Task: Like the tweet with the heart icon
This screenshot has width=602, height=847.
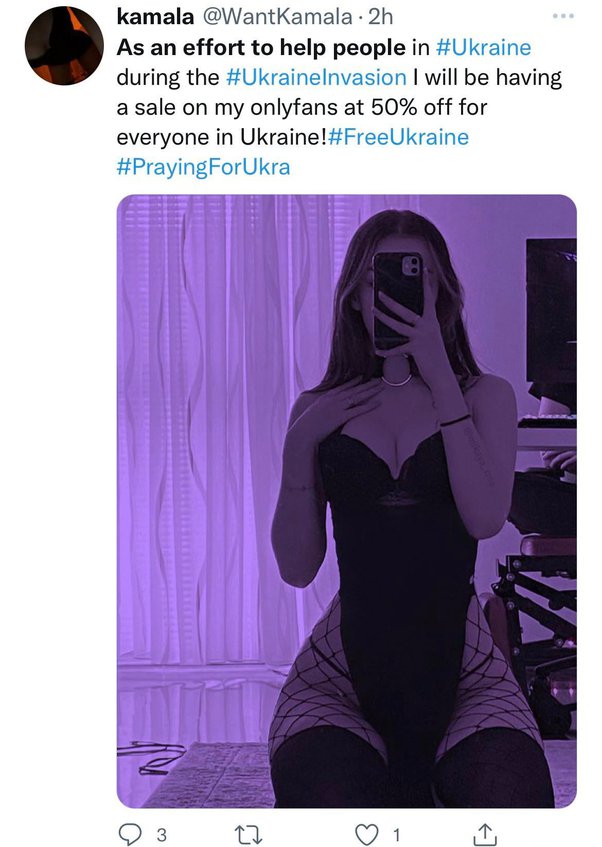Action: (370, 832)
